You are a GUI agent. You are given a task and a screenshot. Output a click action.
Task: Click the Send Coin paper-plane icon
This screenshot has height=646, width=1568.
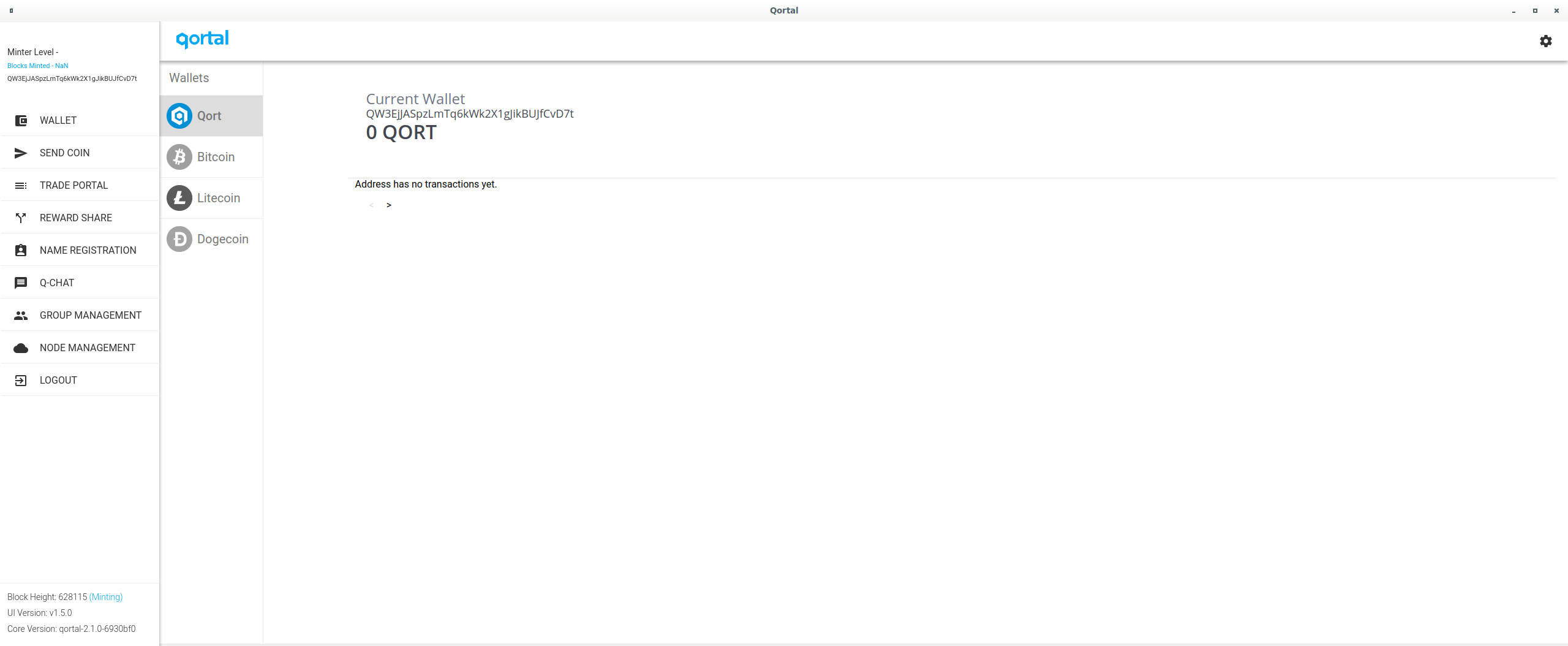pos(21,153)
